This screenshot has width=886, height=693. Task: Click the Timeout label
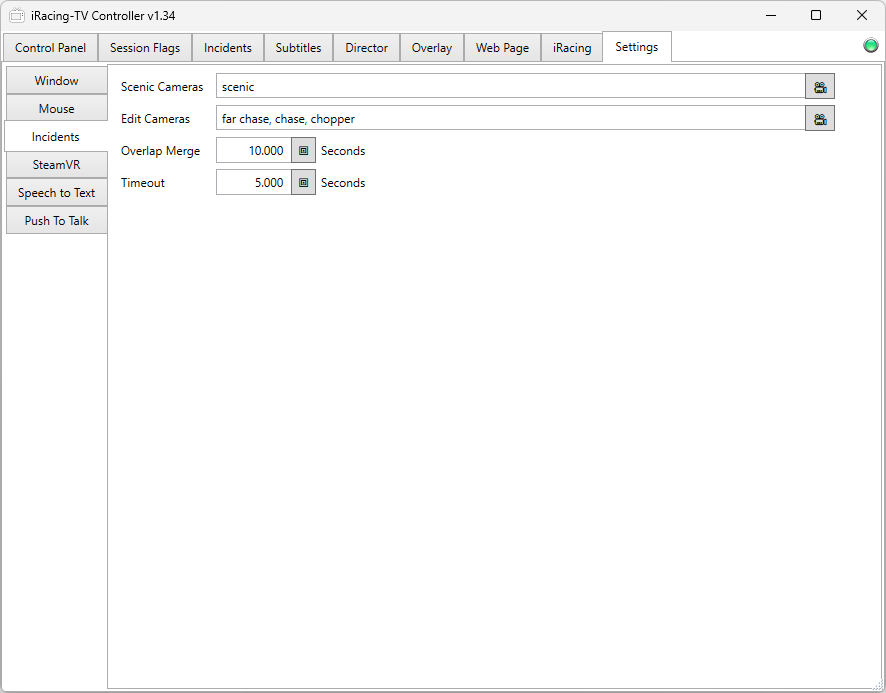pos(142,183)
